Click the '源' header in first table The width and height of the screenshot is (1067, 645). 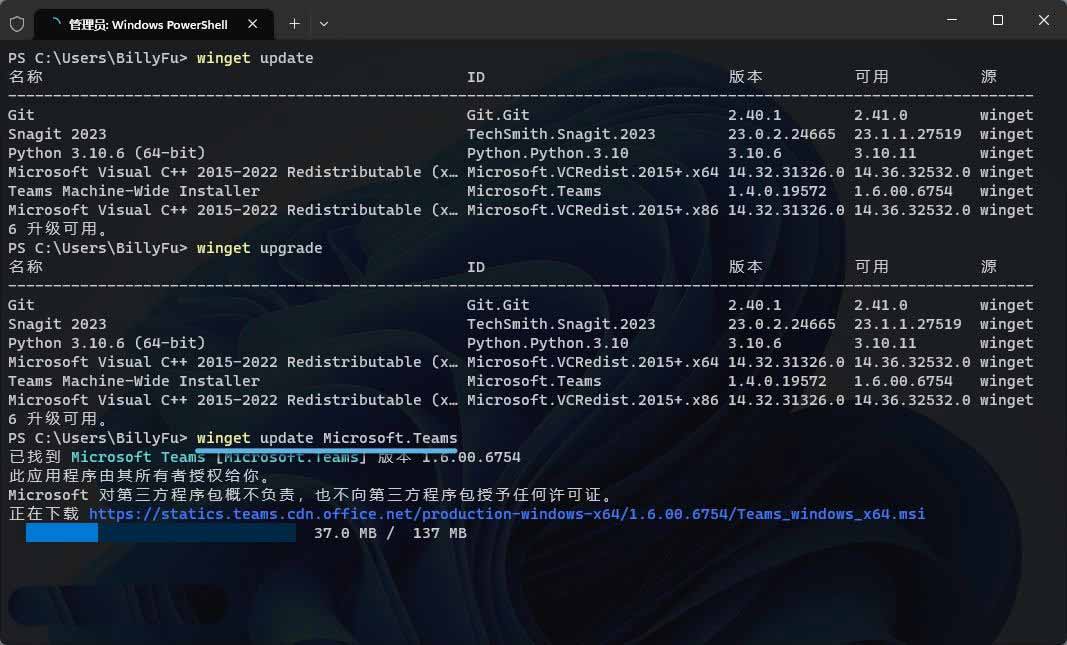click(989, 76)
